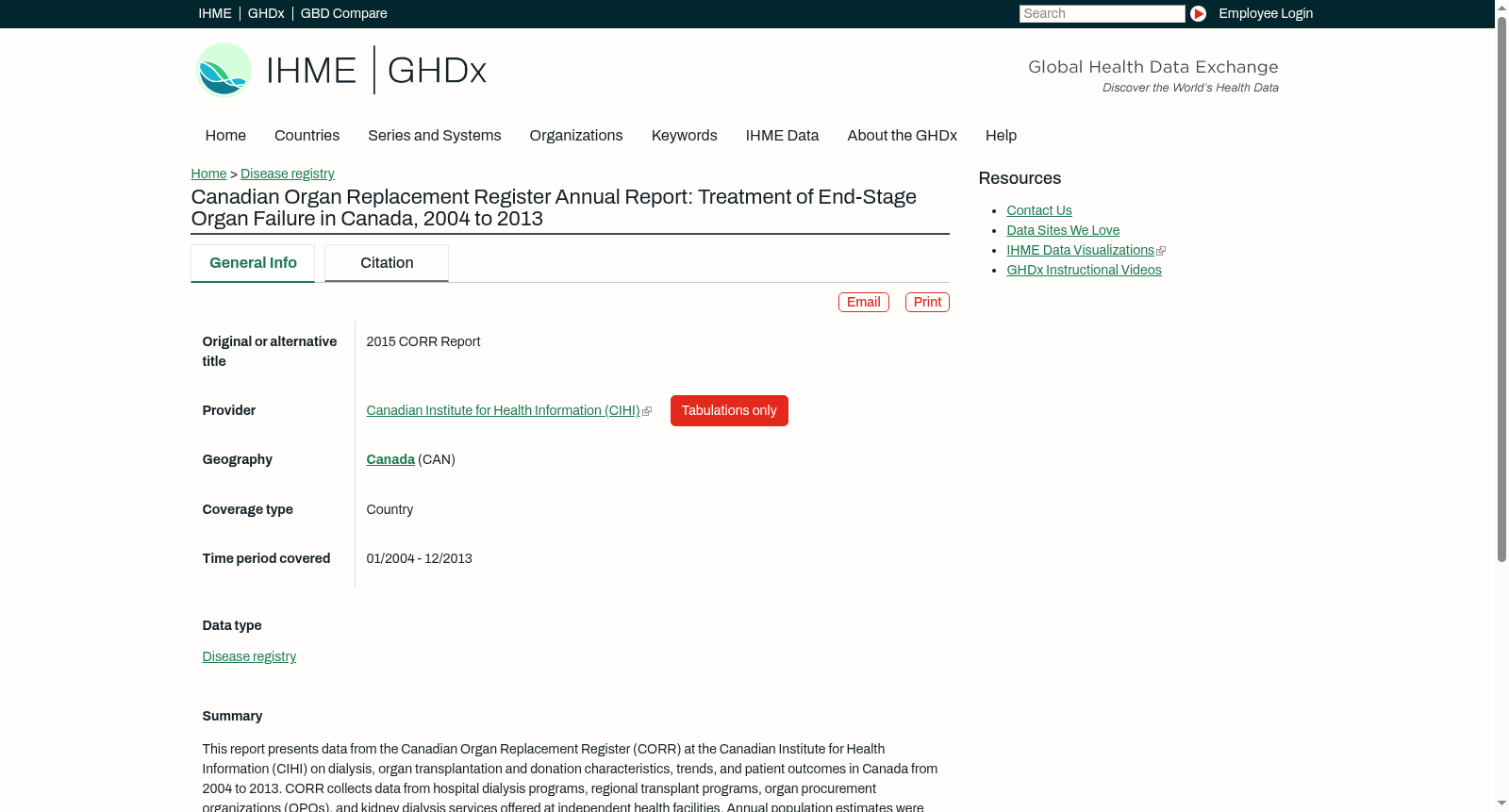Click the 'Summary' heading text
The image size is (1509, 812).
click(232, 716)
